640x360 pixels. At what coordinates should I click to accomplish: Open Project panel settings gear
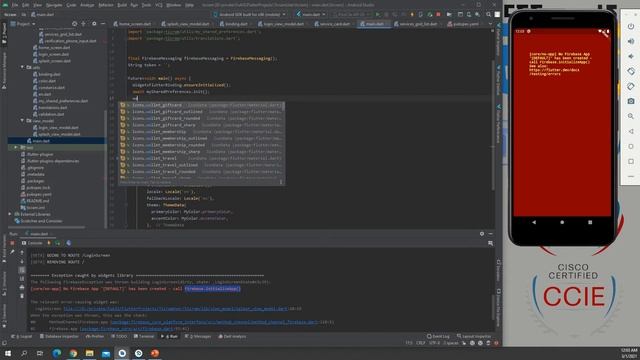pyautogui.click(x=94, y=24)
